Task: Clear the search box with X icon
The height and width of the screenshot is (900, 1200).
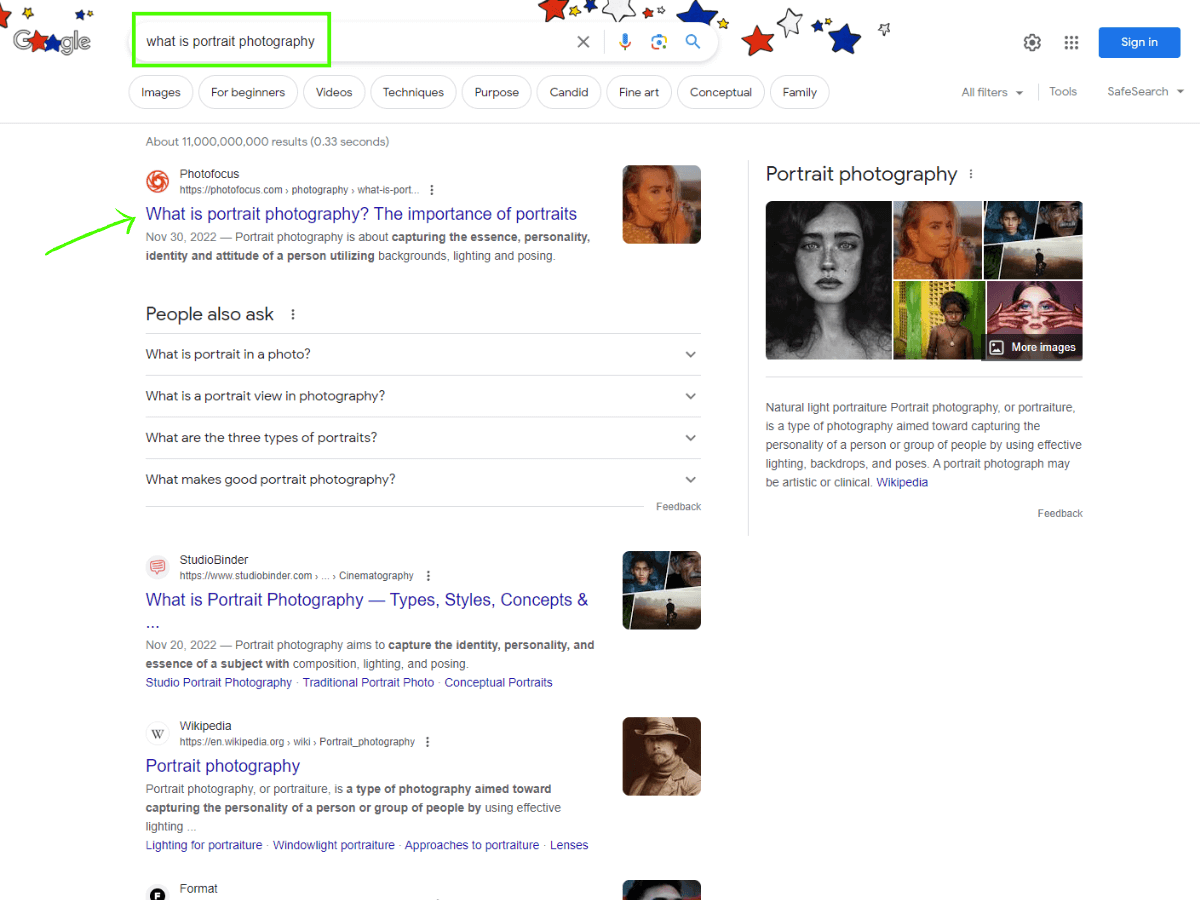Action: [x=583, y=42]
